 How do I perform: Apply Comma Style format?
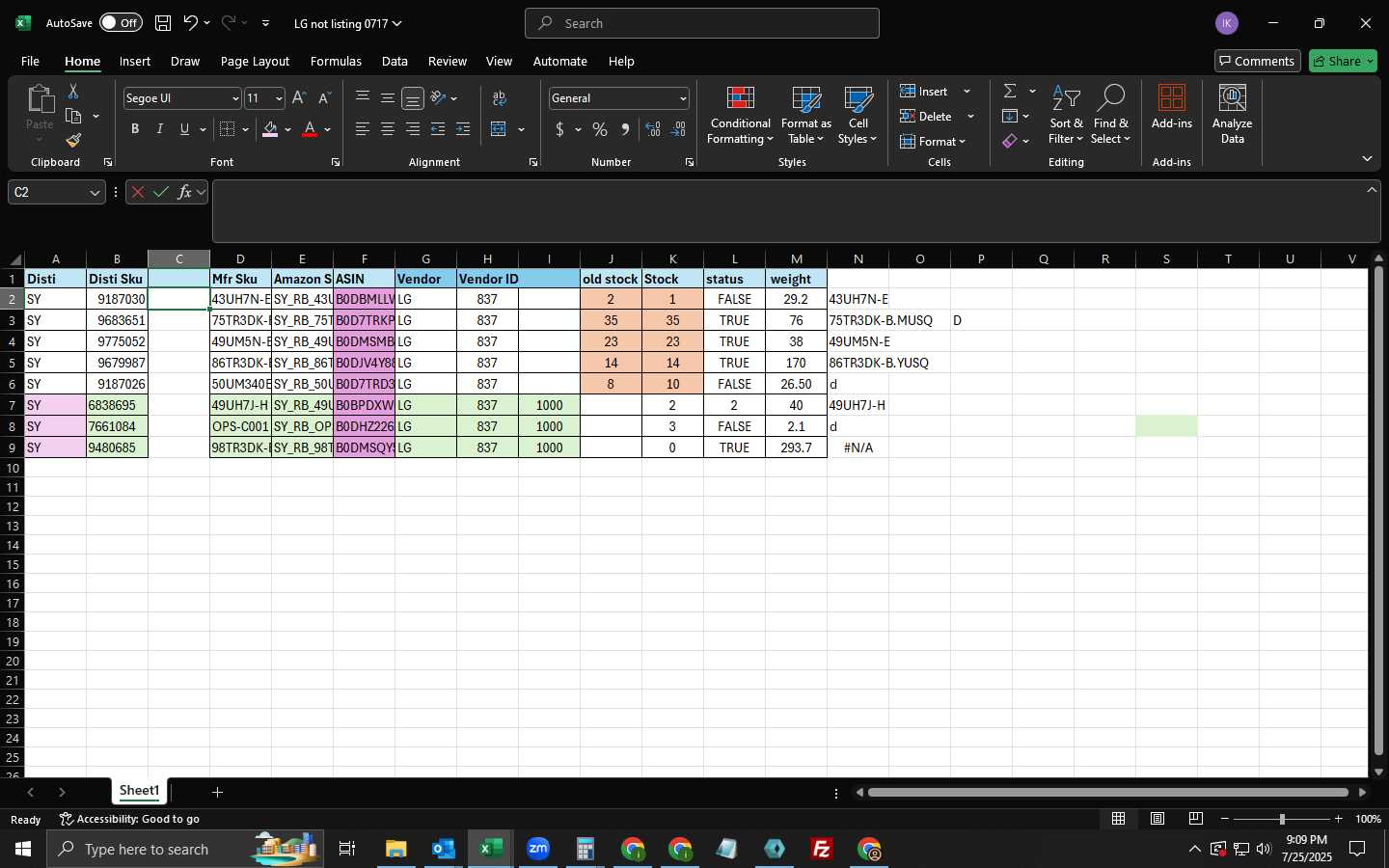[625, 129]
